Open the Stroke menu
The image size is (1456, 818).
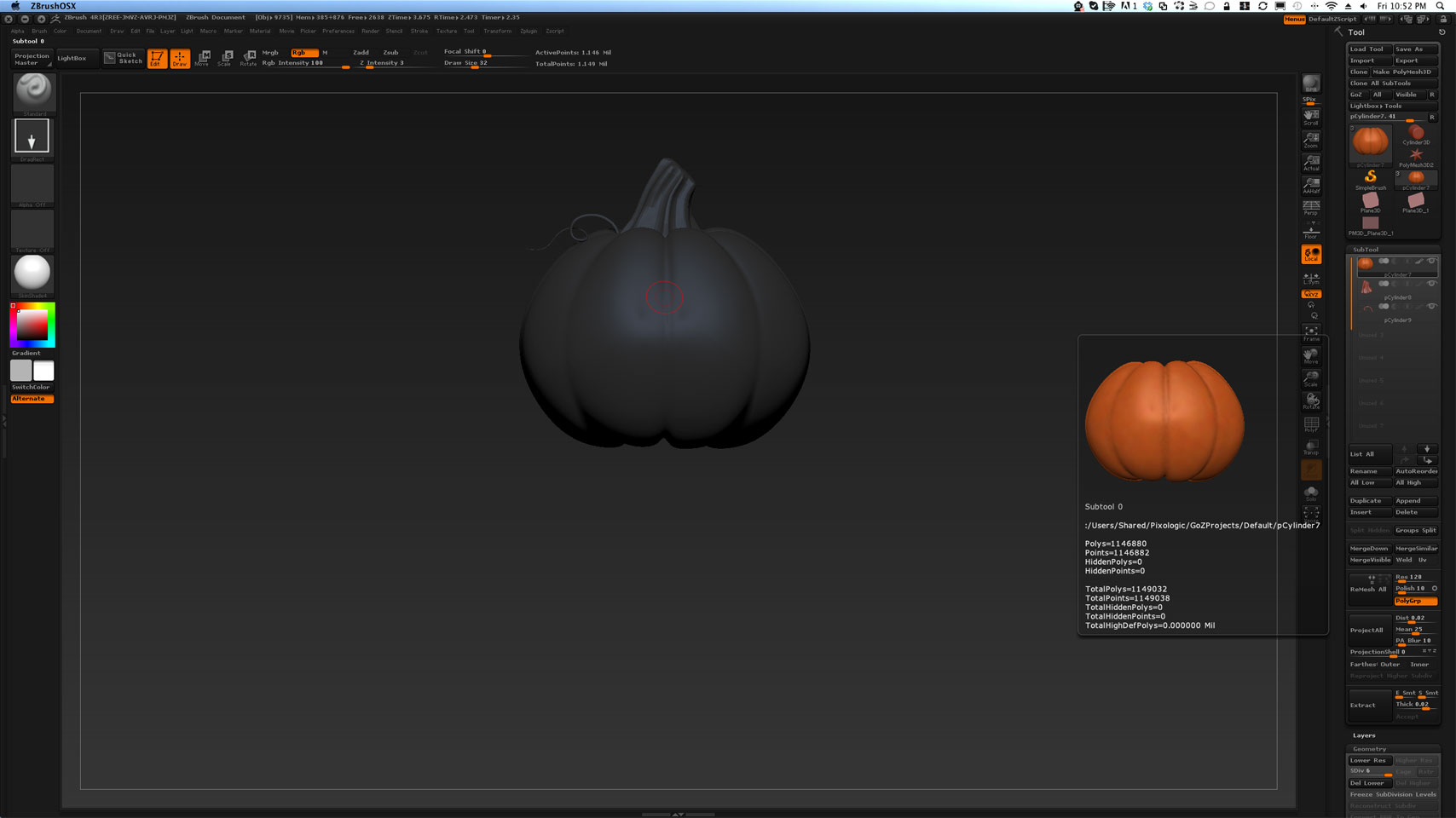419,31
